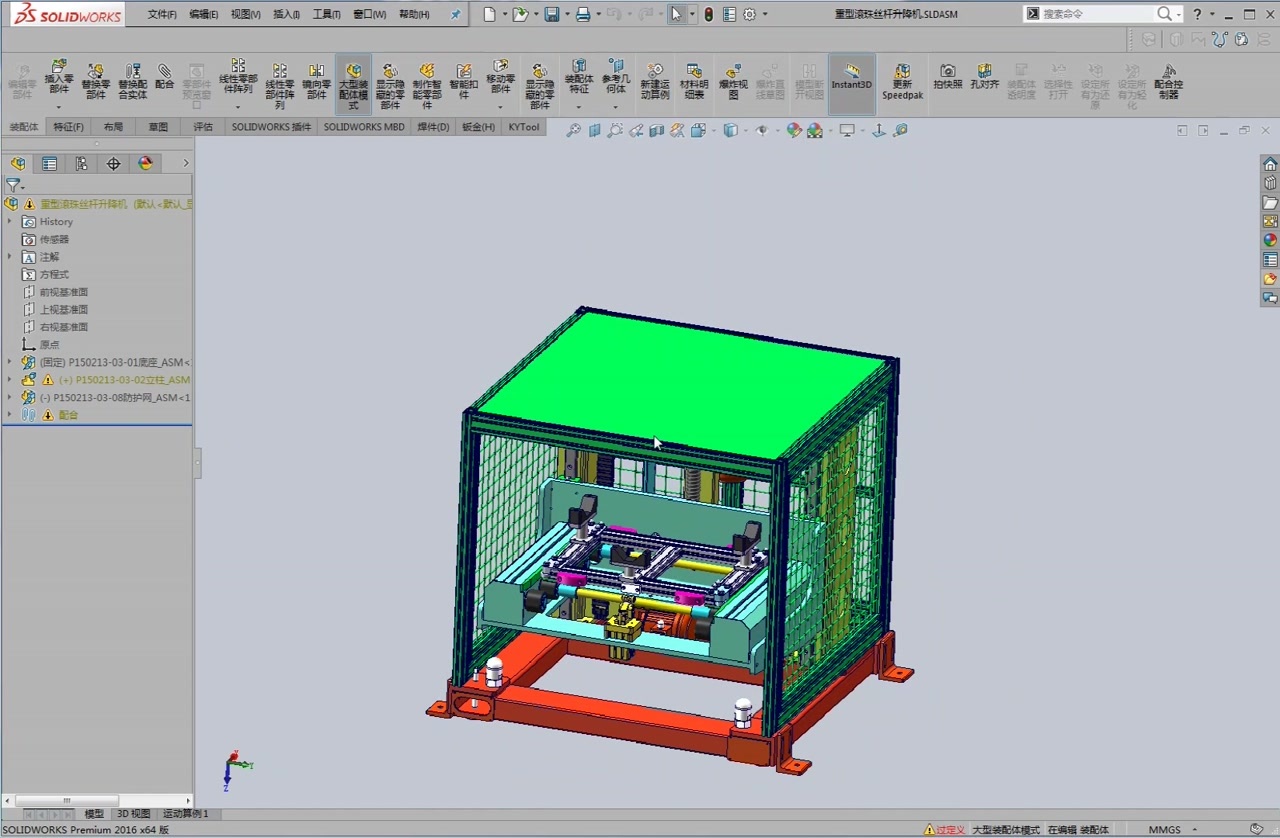Expand the P150213-03-01底座_ASM node
Screen dimensions: 1280x838
tap(9, 362)
